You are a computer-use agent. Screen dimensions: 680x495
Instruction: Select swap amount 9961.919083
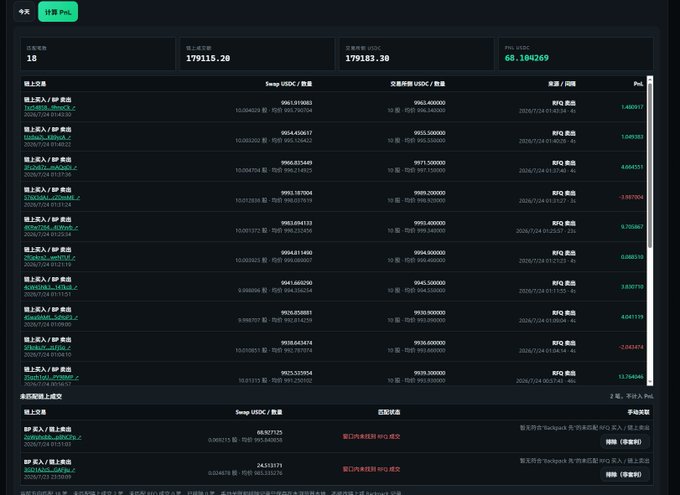296,103
